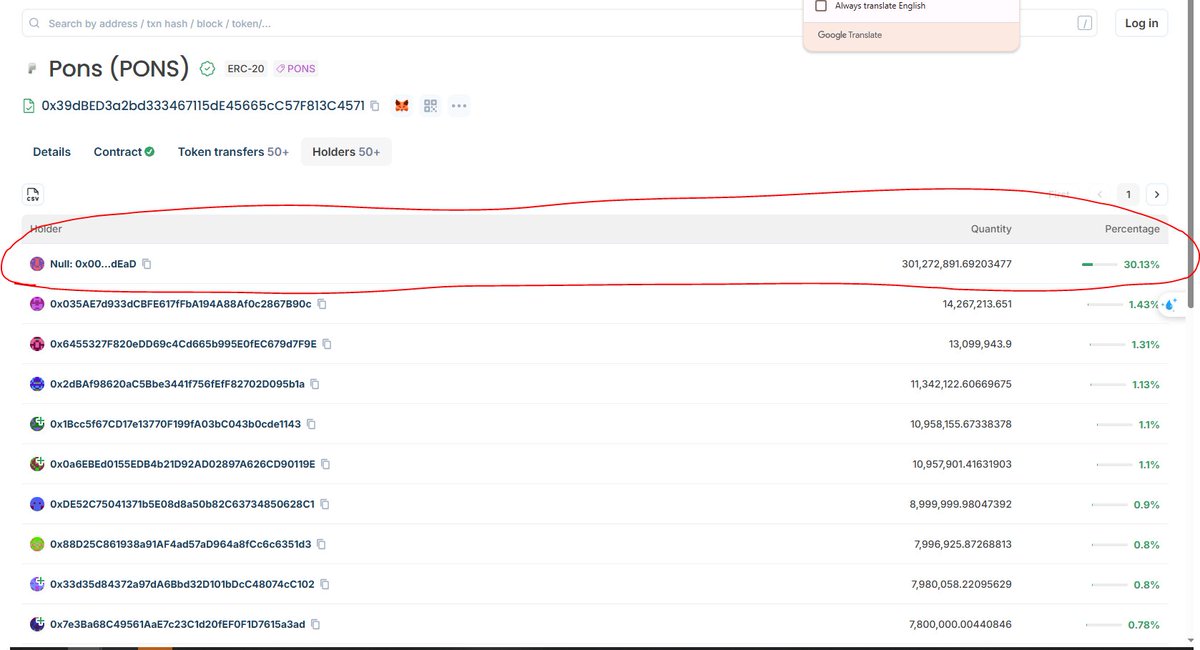Image resolution: width=1200 pixels, height=650 pixels.
Task: Copy address 0x035AE7d9...B90c
Action: pyautogui.click(x=322, y=304)
